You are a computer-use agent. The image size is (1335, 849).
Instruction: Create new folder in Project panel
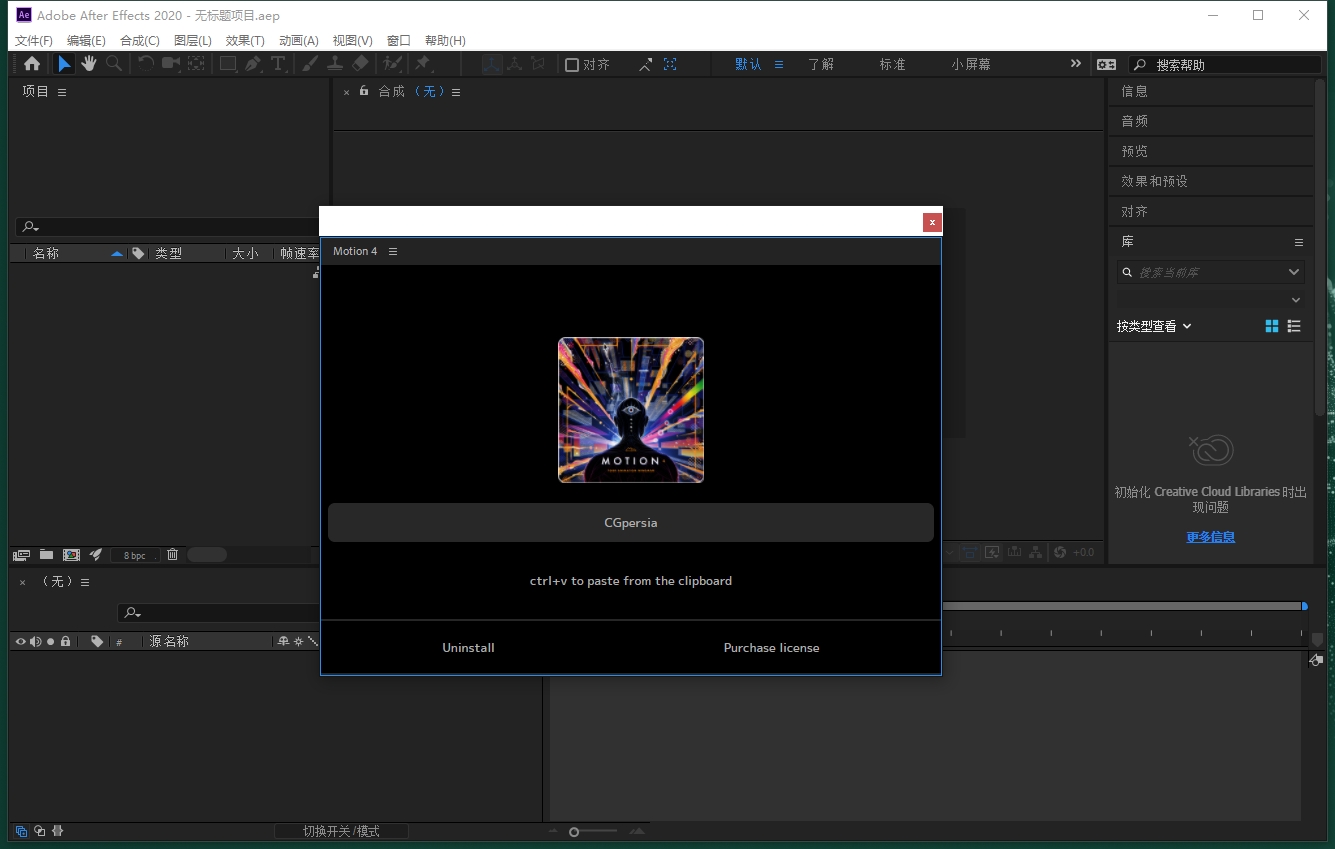46,555
